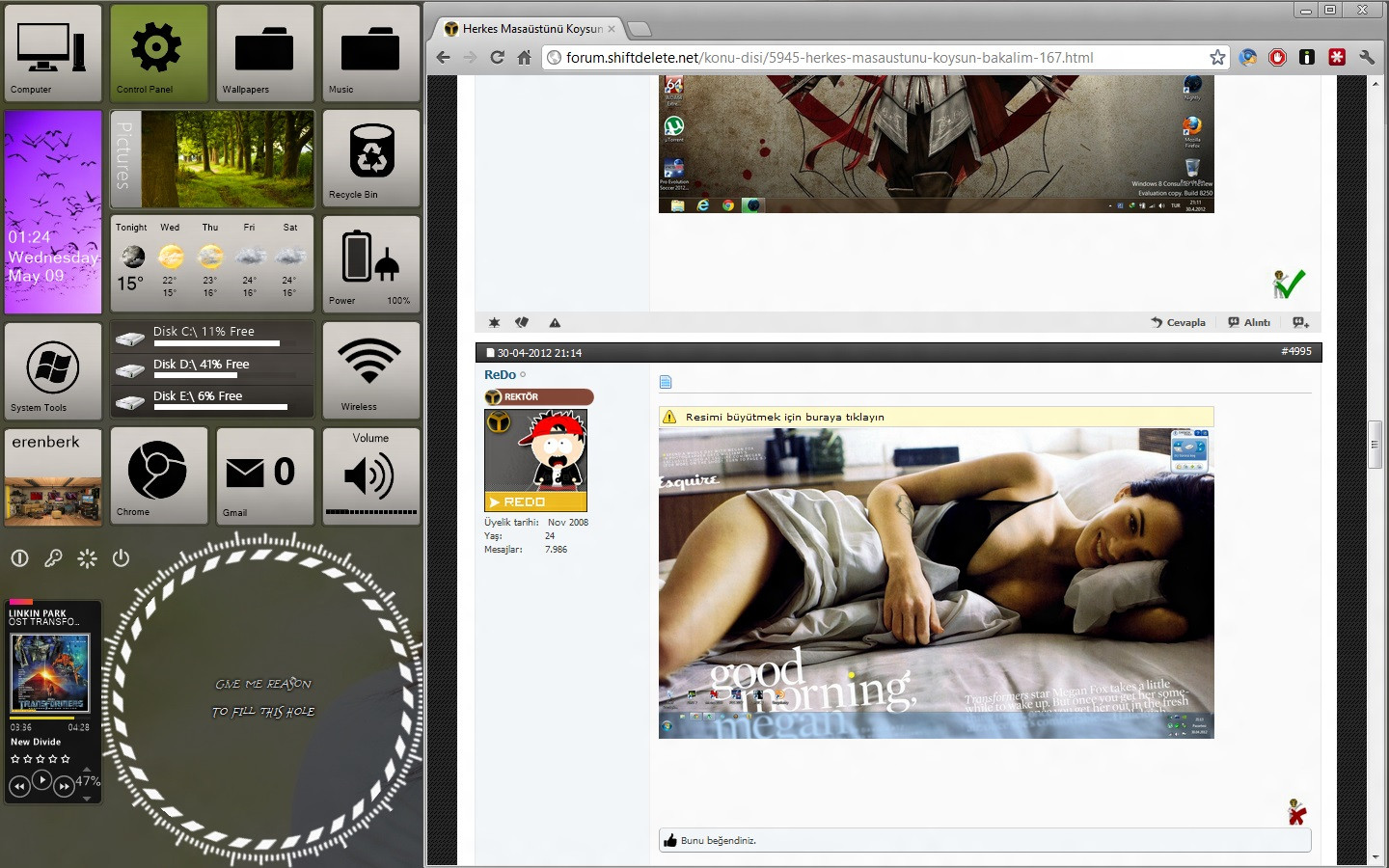The width and height of the screenshot is (1389, 868).
Task: Click the Disk D:\ 41% Free entry
Action: [212, 369]
